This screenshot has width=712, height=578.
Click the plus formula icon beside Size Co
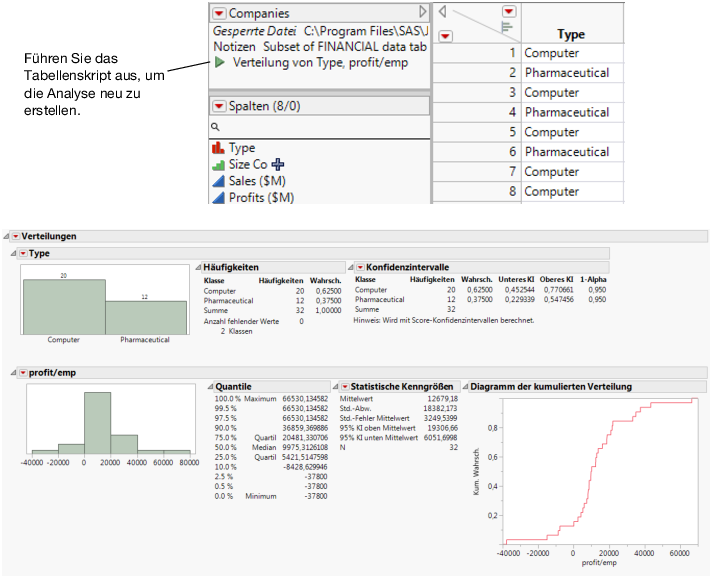tap(277, 164)
